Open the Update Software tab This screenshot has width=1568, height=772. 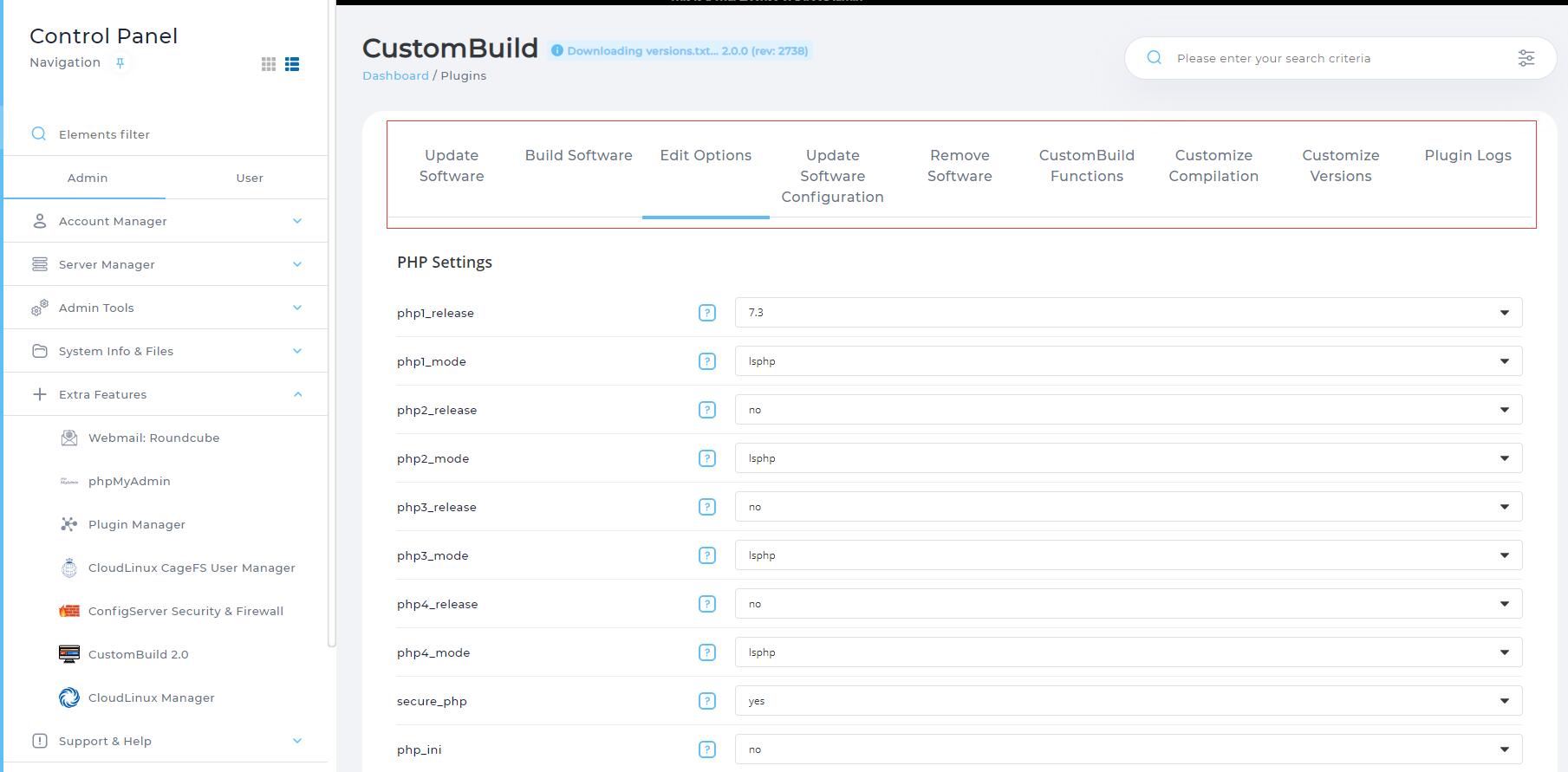pyautogui.click(x=452, y=165)
